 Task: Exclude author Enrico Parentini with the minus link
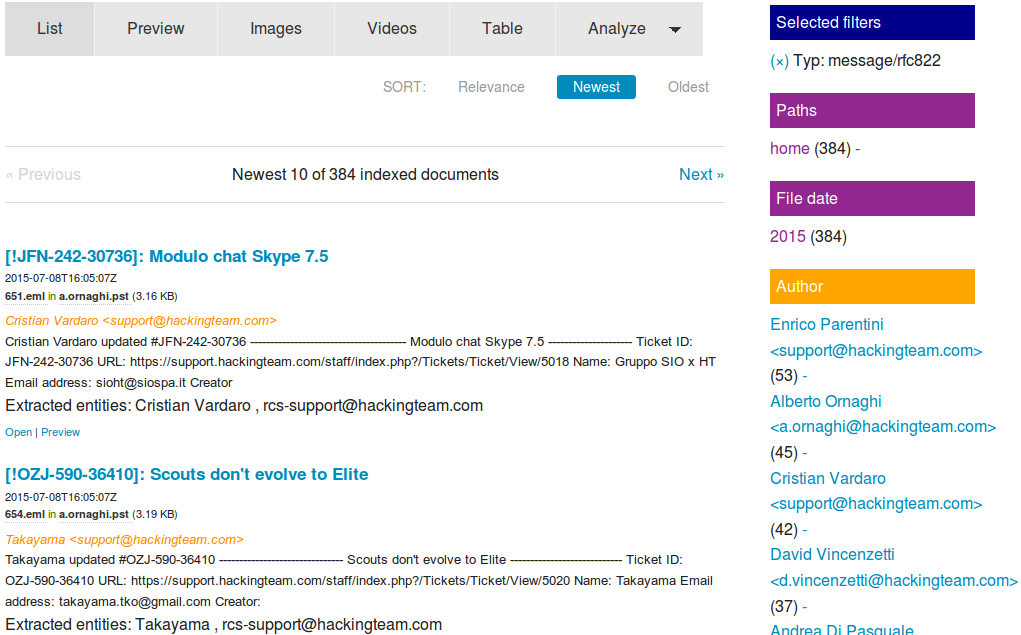pyautogui.click(x=805, y=376)
